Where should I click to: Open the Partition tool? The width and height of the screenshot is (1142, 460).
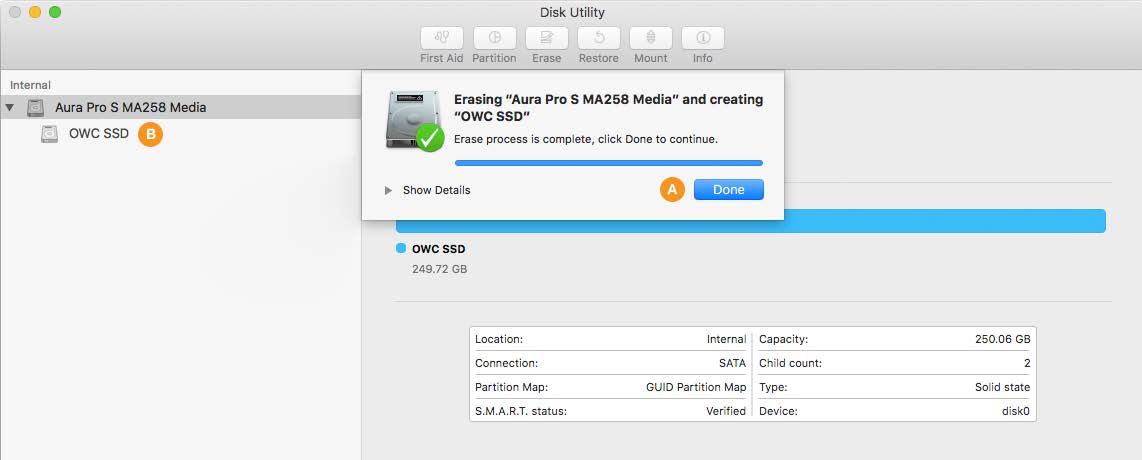tap(495, 38)
